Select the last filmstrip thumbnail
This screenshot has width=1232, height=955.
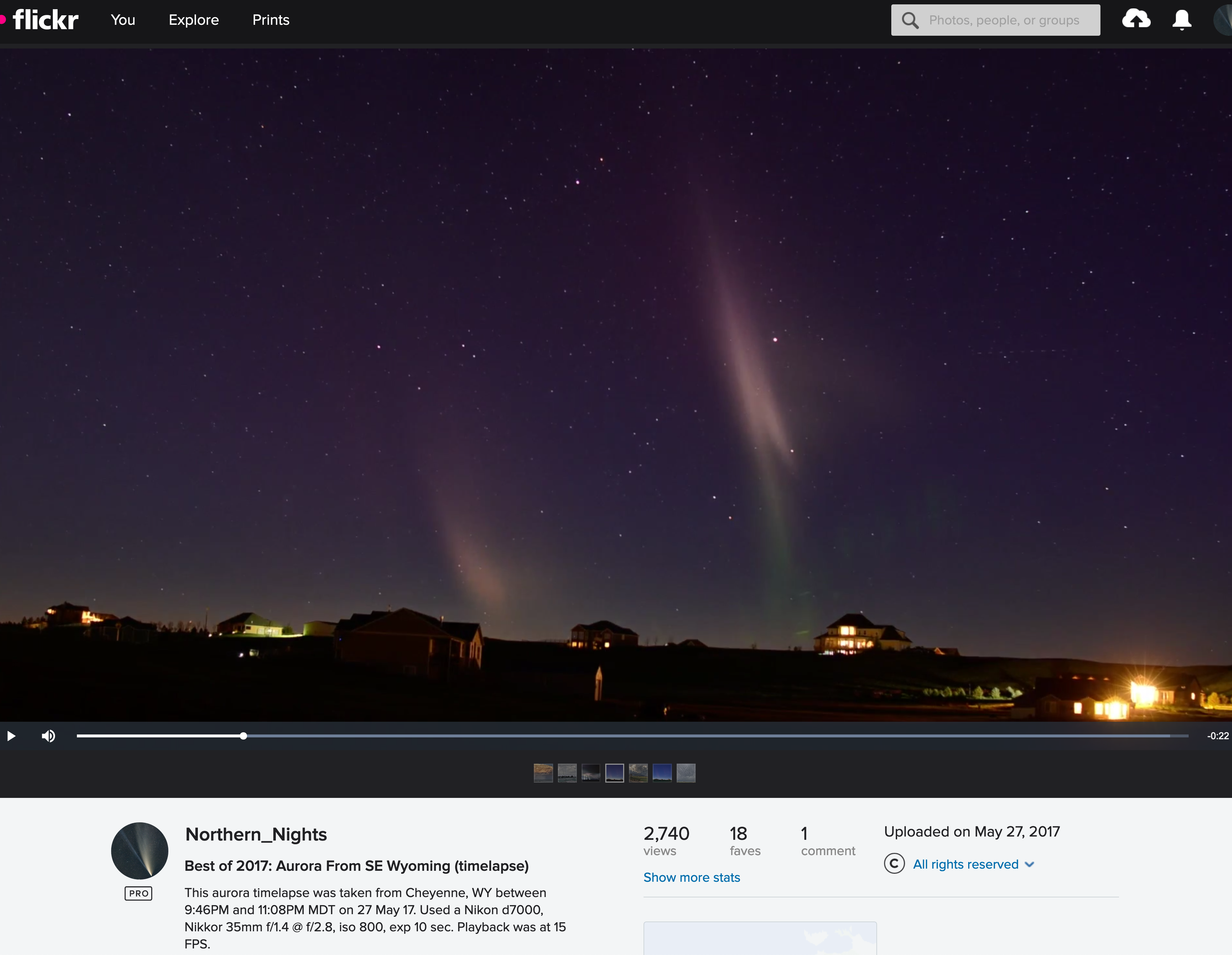coord(685,773)
